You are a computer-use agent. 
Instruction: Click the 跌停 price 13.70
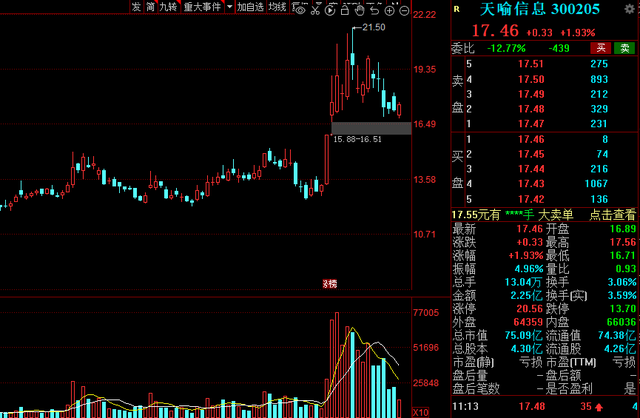point(623,309)
